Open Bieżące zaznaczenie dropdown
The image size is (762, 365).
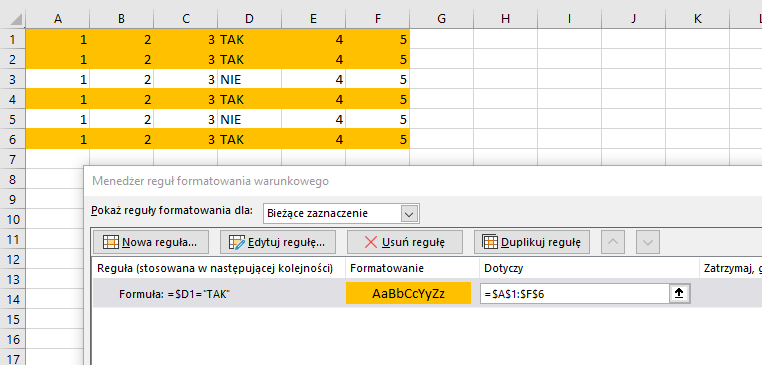point(341,213)
